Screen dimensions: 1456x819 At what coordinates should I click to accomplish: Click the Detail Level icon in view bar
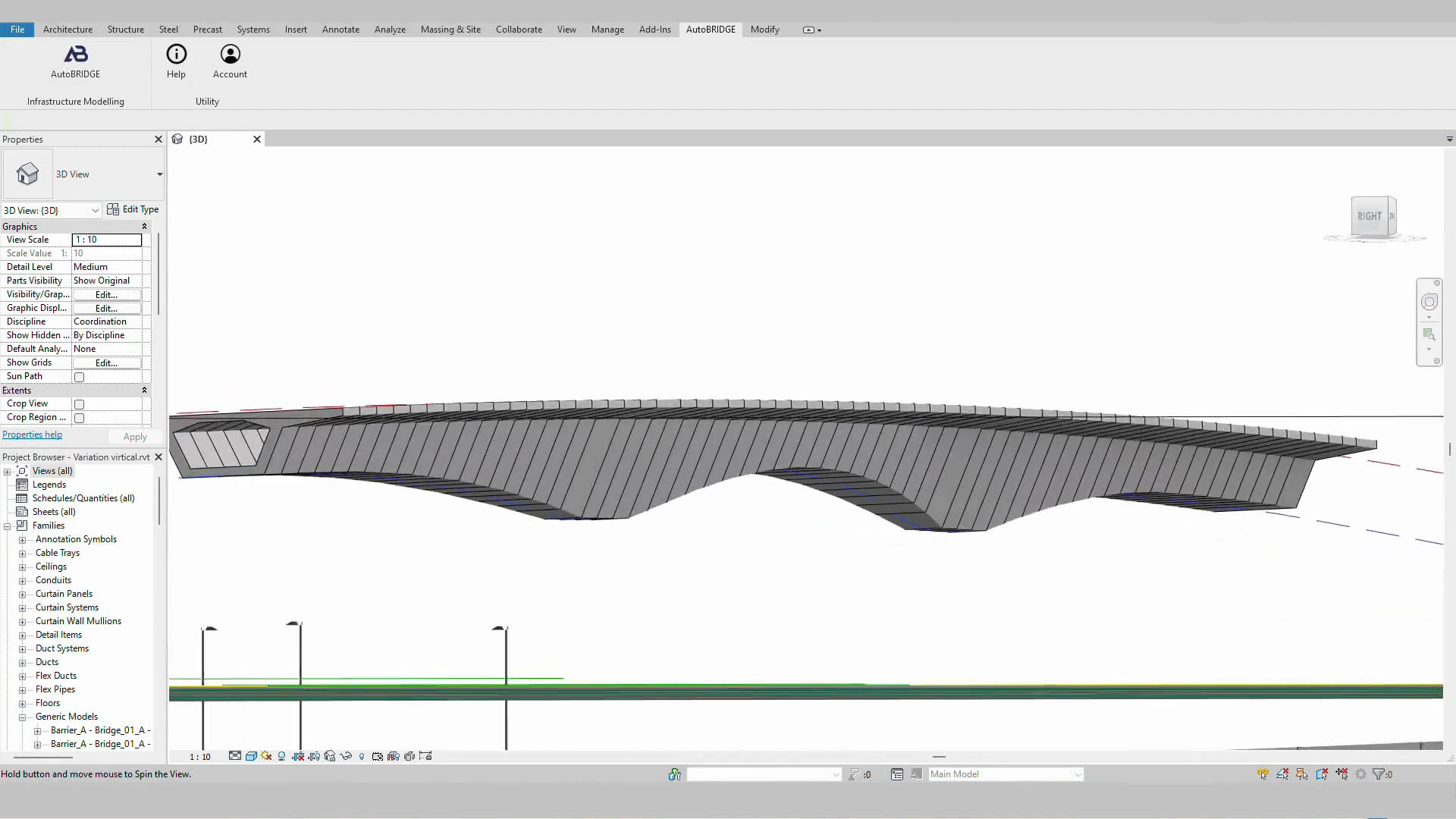(235, 755)
